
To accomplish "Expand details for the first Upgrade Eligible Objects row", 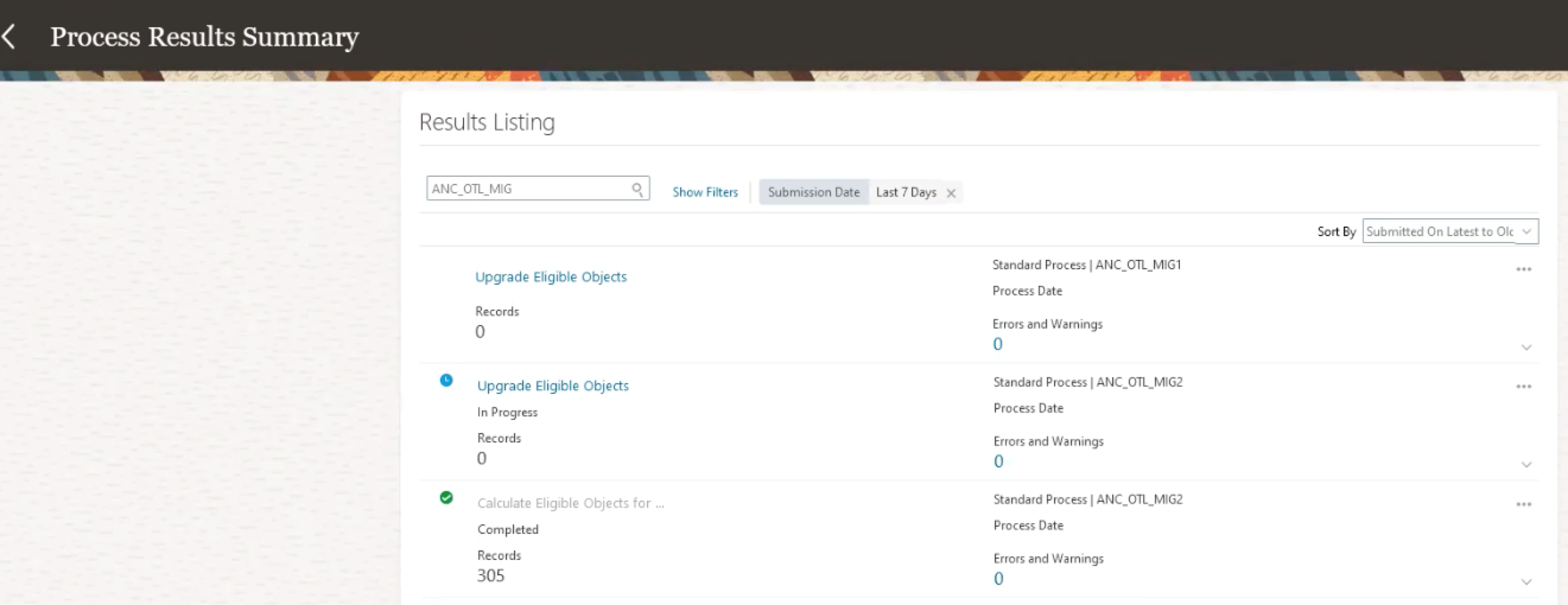I will pos(1526,348).
